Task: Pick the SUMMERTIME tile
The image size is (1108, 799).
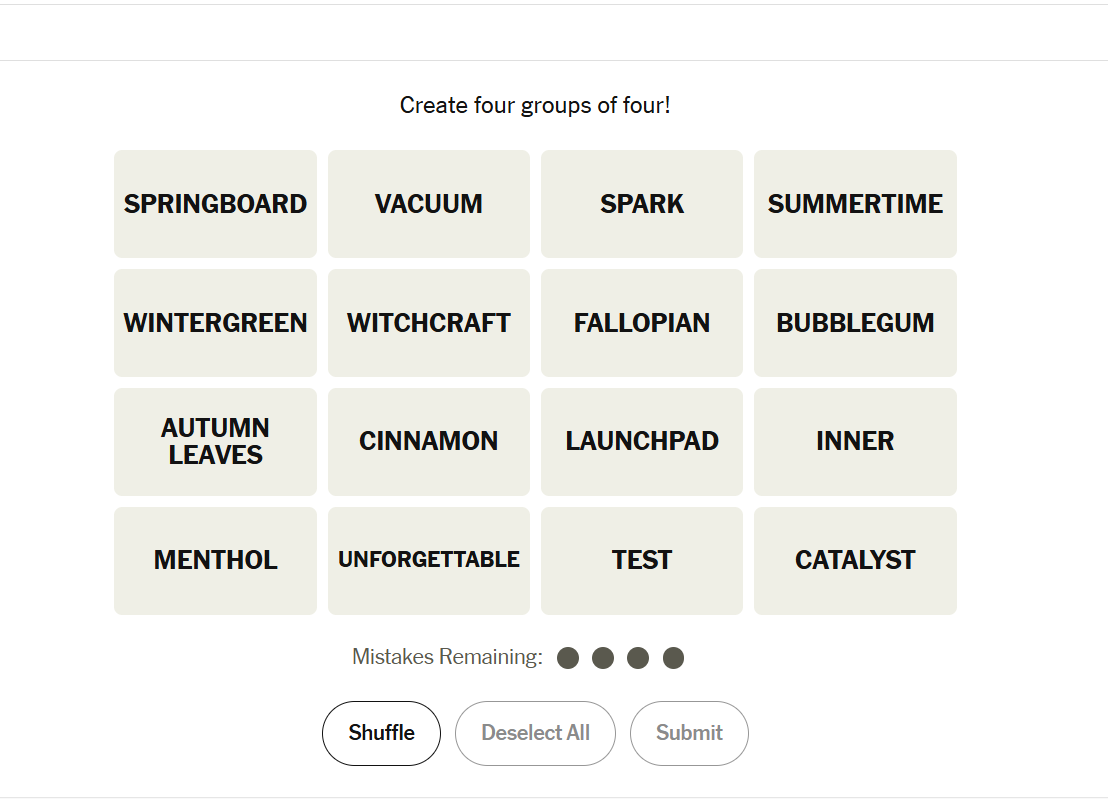Action: click(855, 204)
